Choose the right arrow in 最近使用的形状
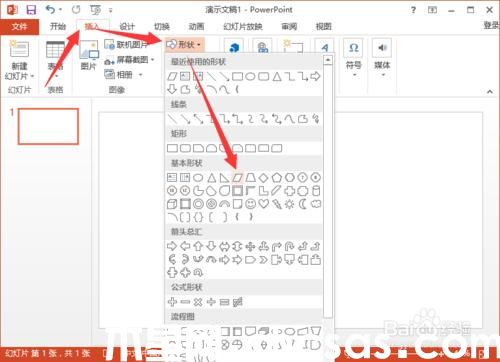The height and width of the screenshot is (362, 500). click(315, 77)
